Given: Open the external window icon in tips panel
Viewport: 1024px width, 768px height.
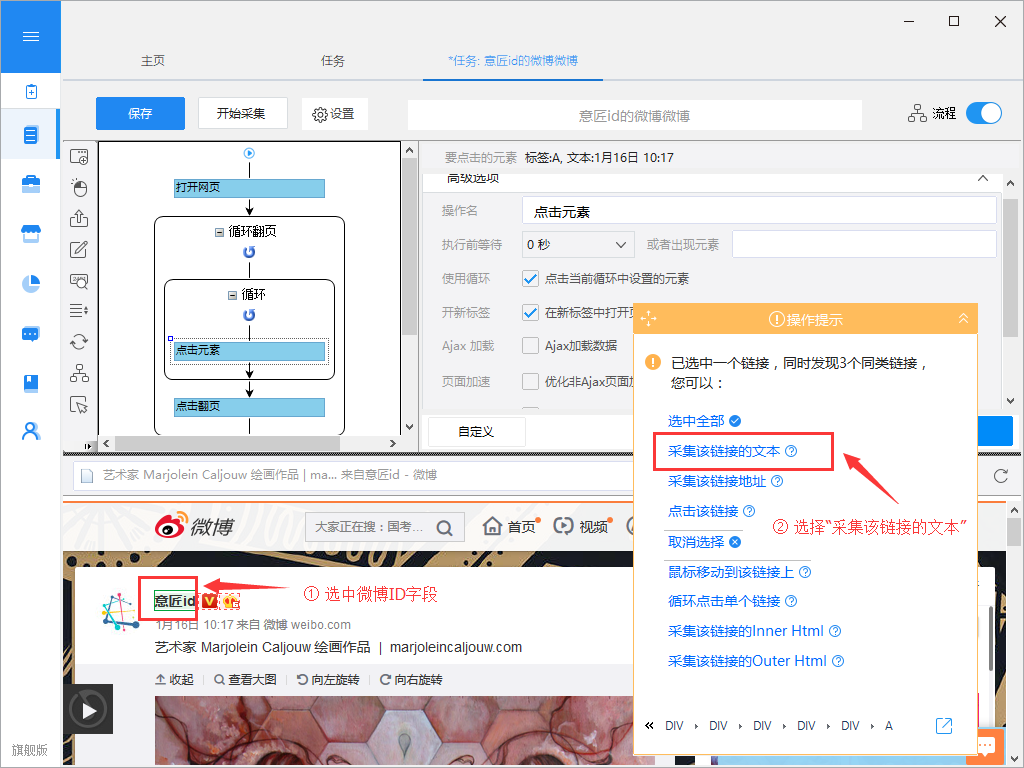Looking at the screenshot, I should click(x=944, y=726).
